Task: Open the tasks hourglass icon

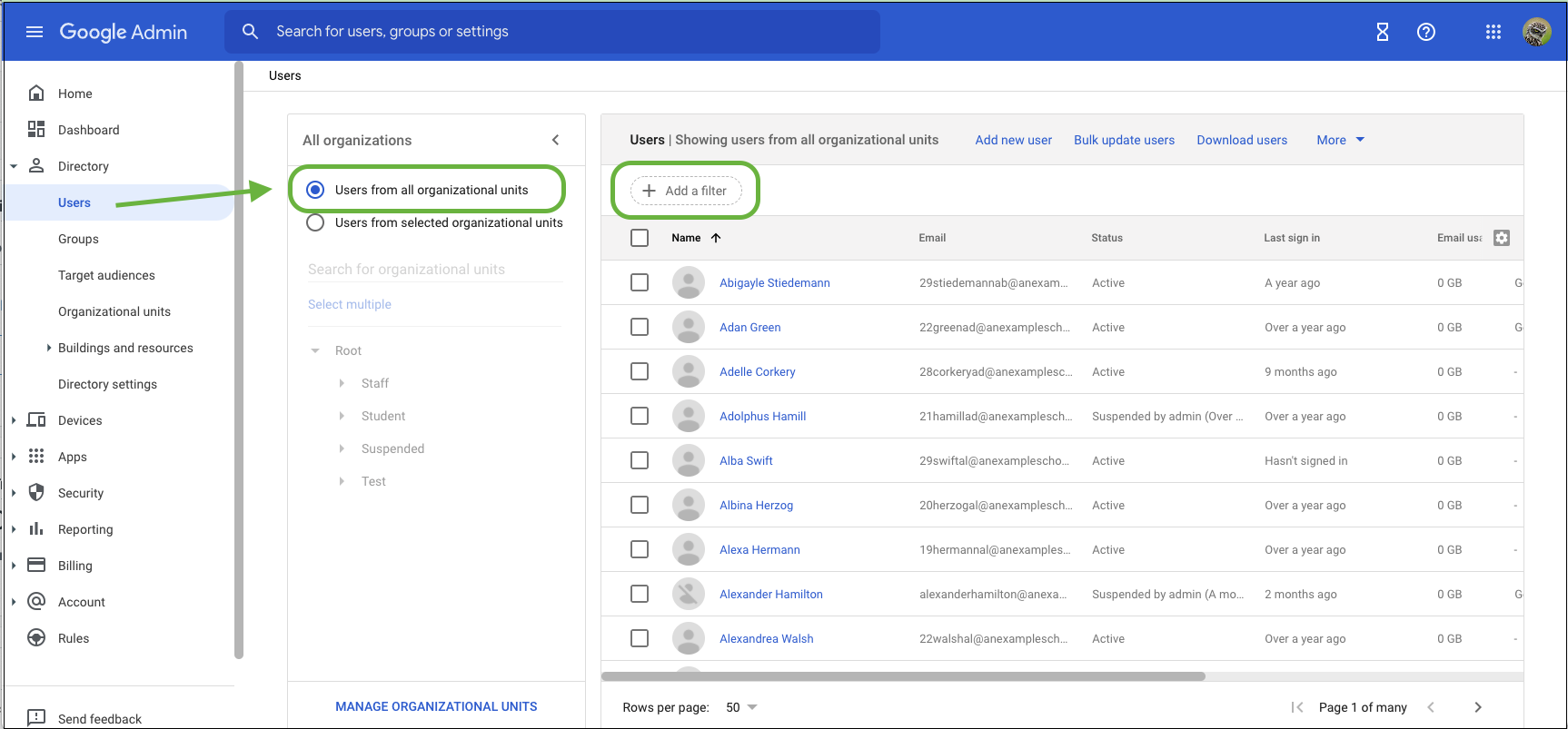Action: (x=1383, y=32)
